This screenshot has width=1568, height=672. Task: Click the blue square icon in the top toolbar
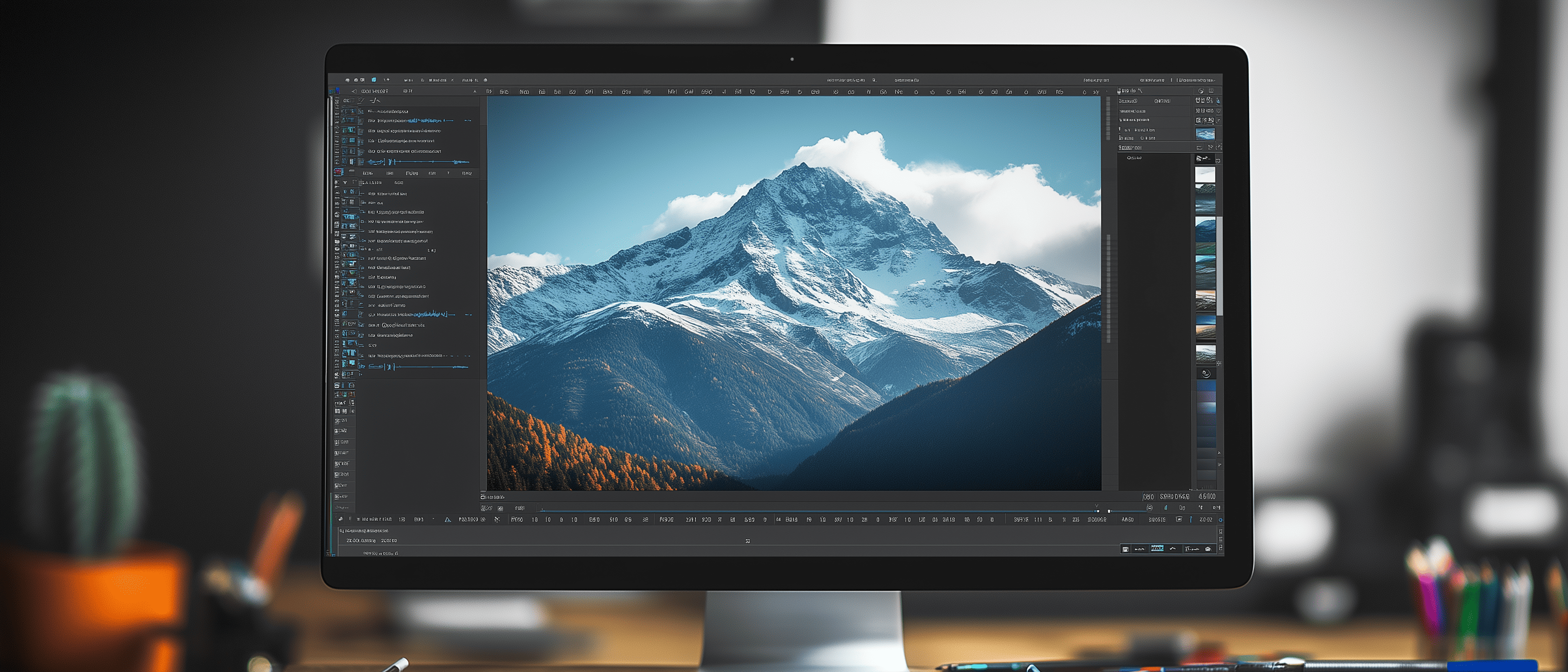pyautogui.click(x=374, y=80)
